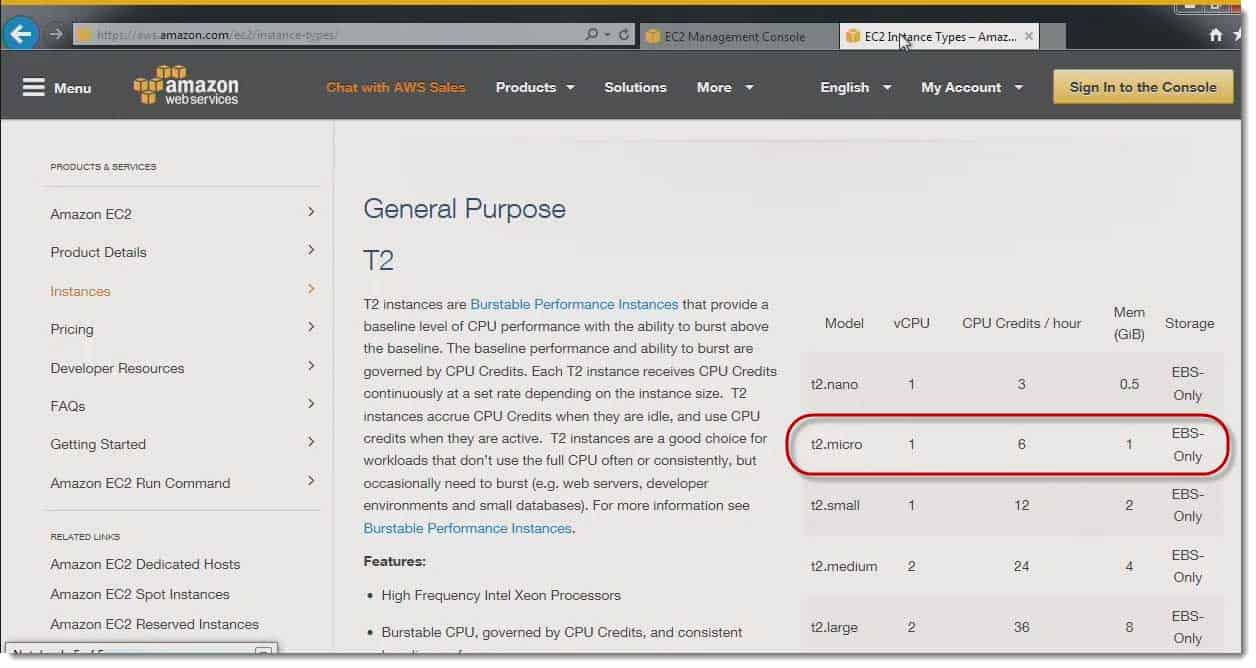Viewport: 1256px width, 668px height.
Task: Click the browser back arrow button
Action: click(x=20, y=34)
